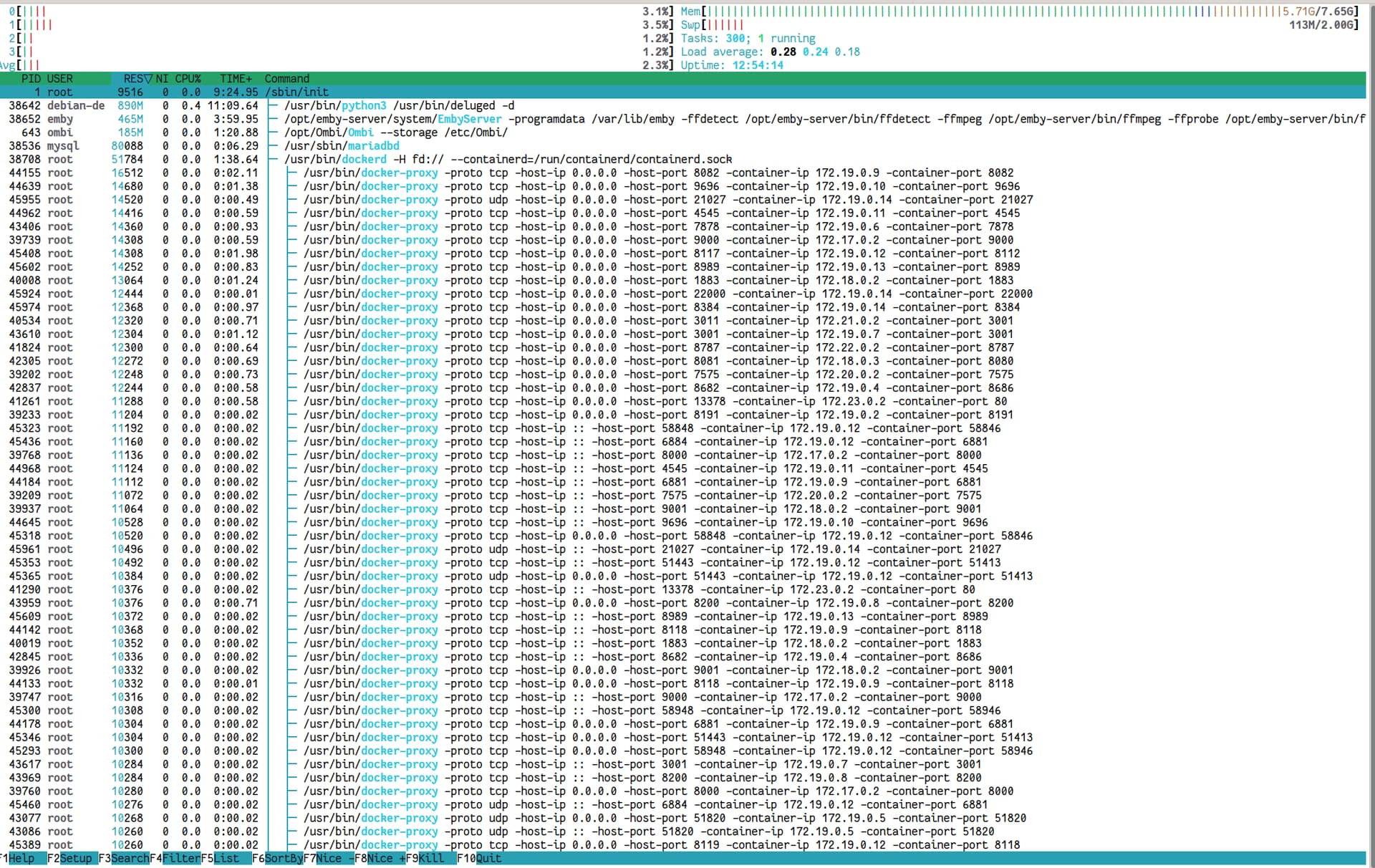Select docker-proxy row with PID 44962

click(x=682, y=213)
